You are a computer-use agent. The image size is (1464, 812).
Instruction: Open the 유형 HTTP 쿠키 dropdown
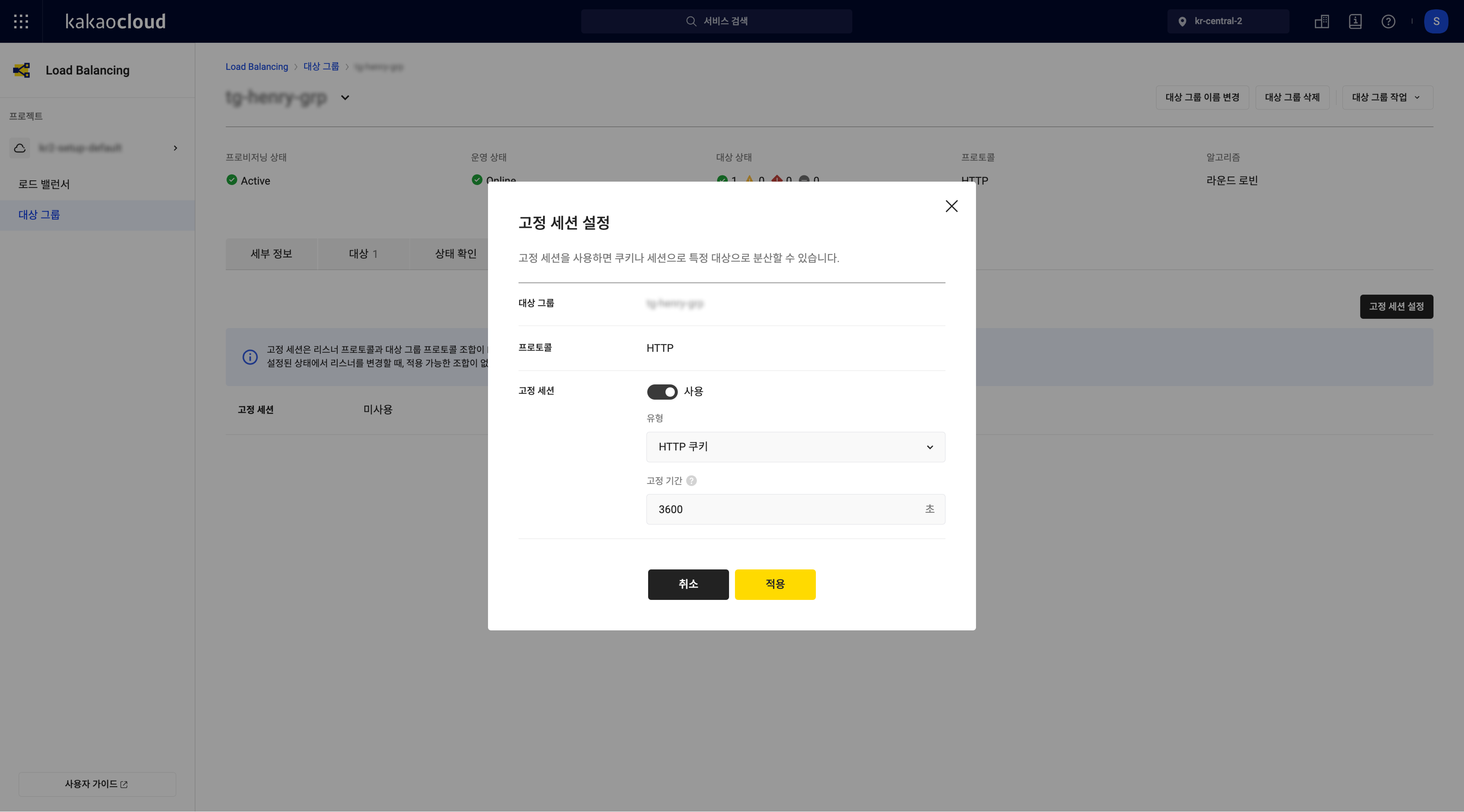click(x=796, y=447)
